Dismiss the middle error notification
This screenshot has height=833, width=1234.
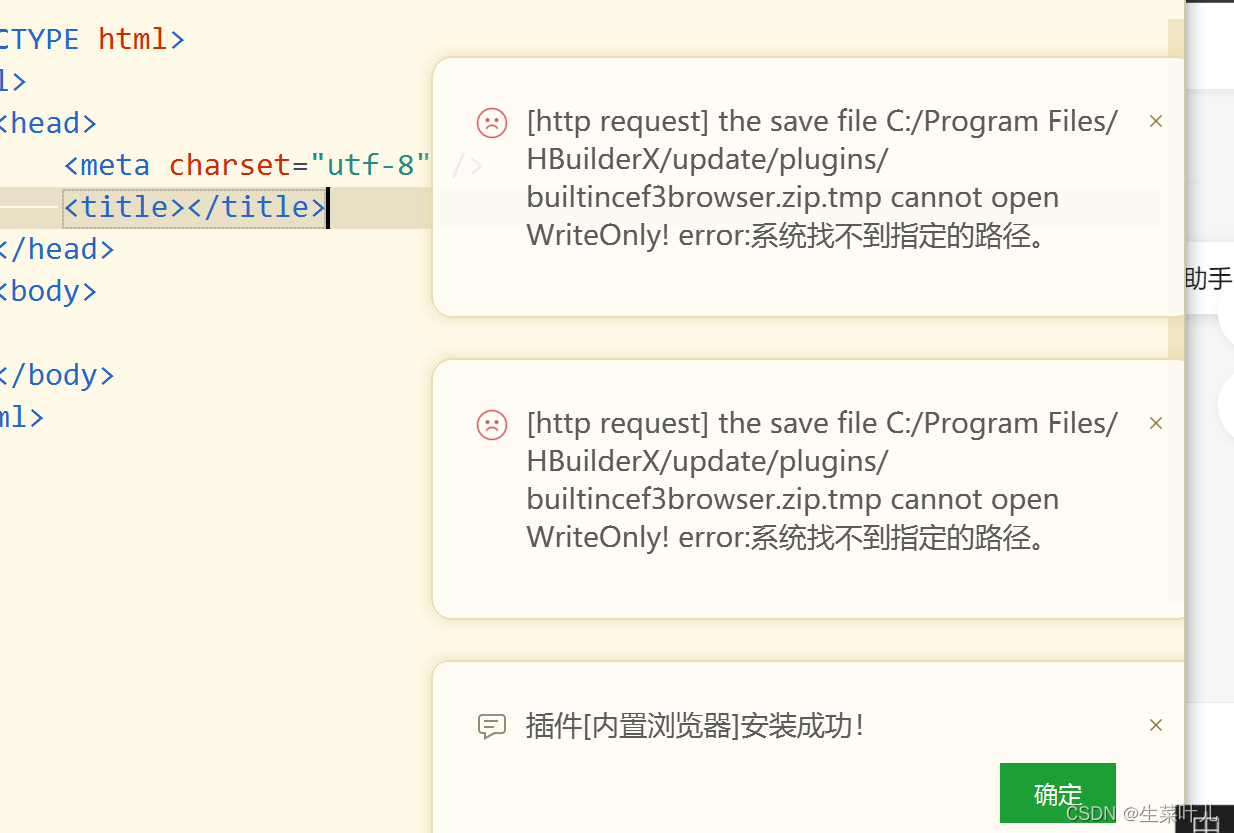click(x=1156, y=424)
